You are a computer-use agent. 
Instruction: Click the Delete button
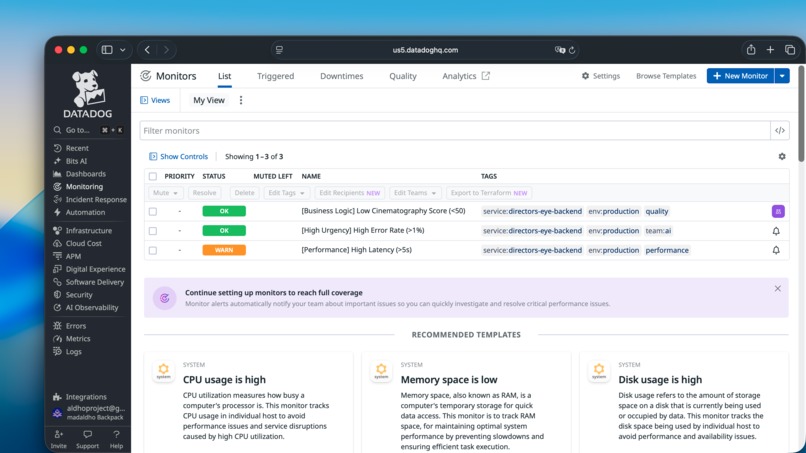[244, 193]
